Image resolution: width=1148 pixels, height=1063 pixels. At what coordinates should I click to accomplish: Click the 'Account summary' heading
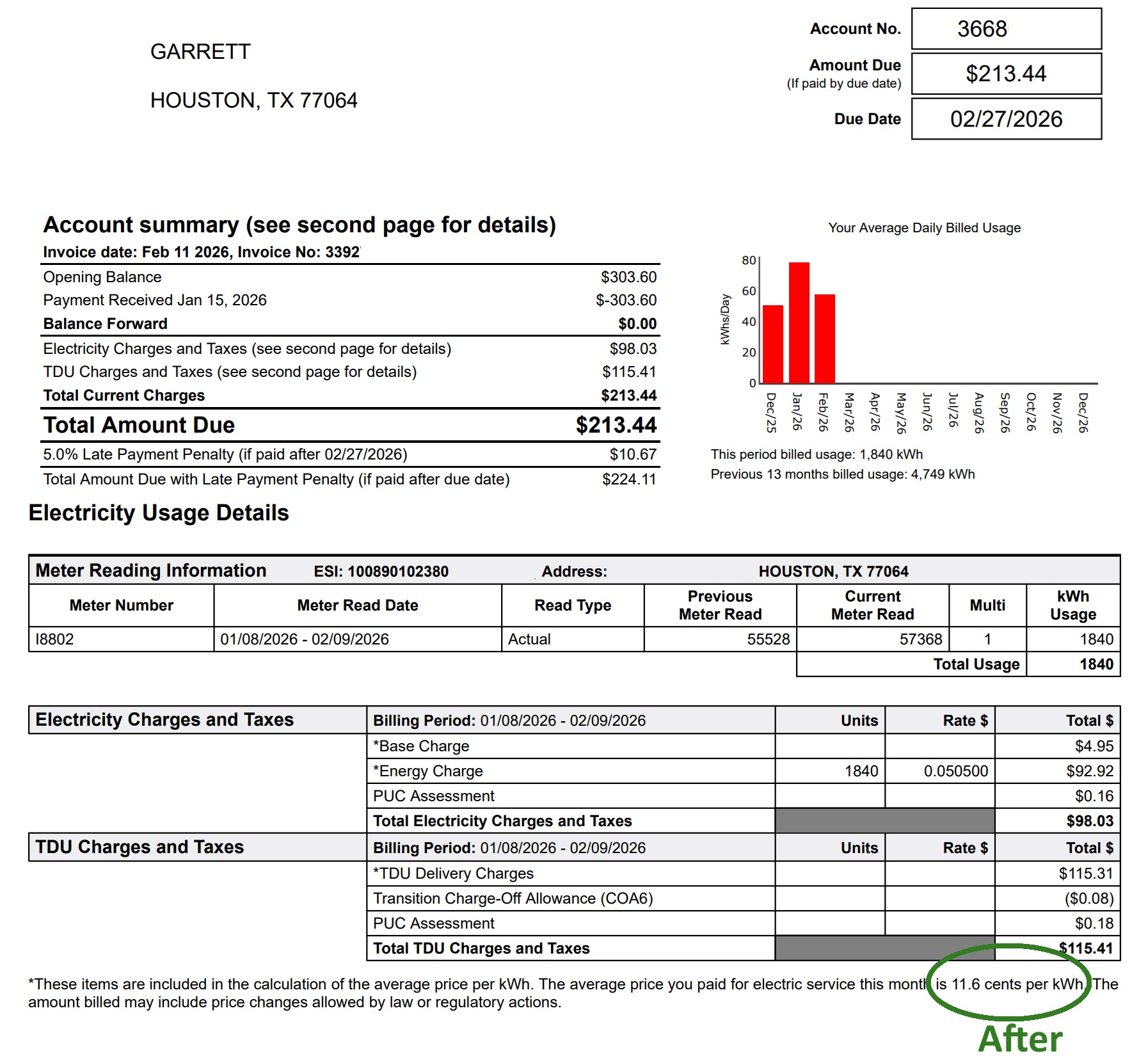(x=299, y=225)
